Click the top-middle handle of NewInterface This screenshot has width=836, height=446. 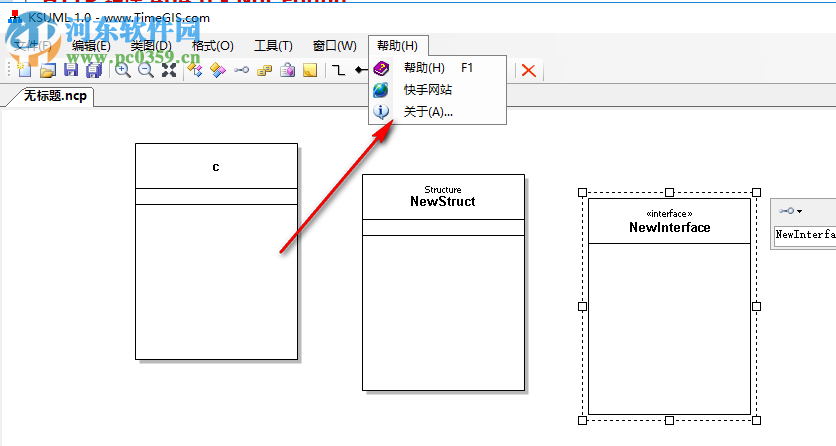click(670, 192)
